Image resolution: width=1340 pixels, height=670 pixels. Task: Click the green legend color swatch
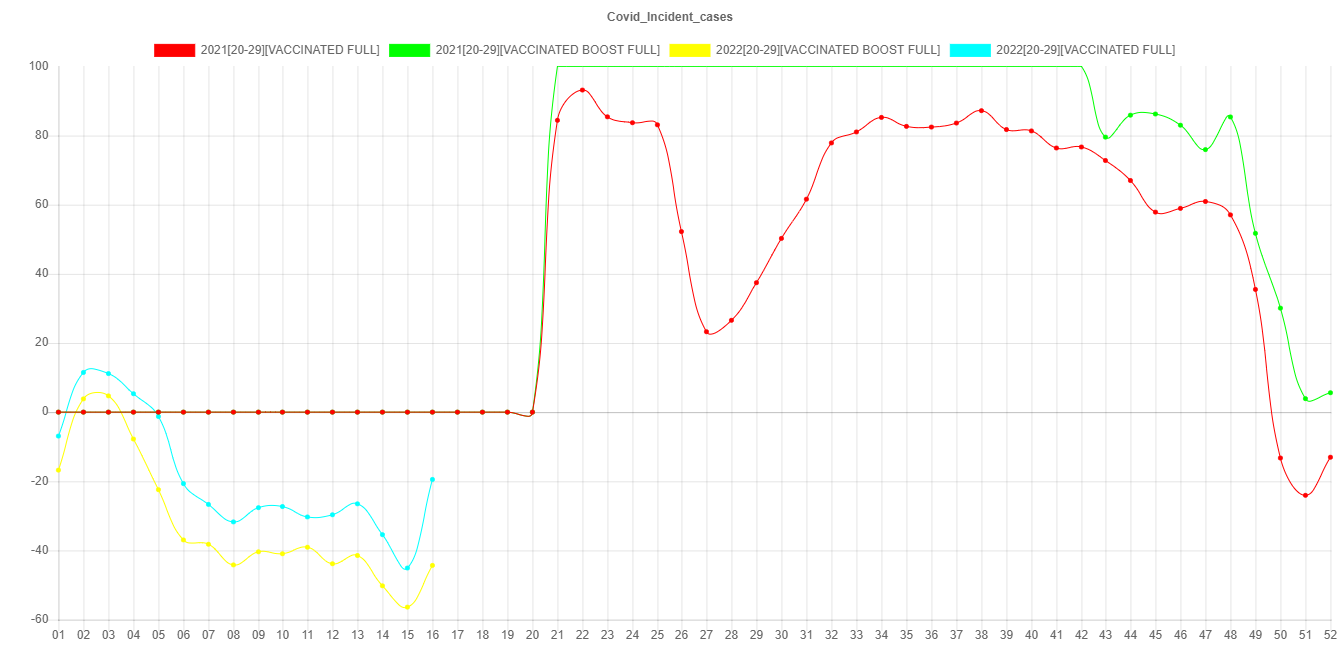[409, 50]
